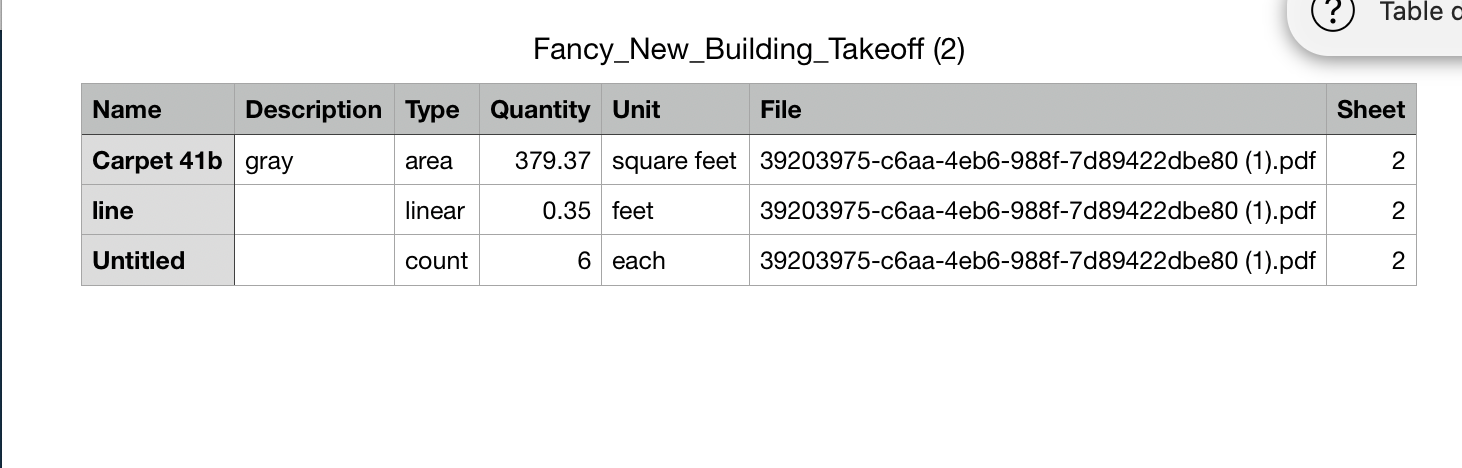
Task: Select the Name column header cell
Action: 157,109
